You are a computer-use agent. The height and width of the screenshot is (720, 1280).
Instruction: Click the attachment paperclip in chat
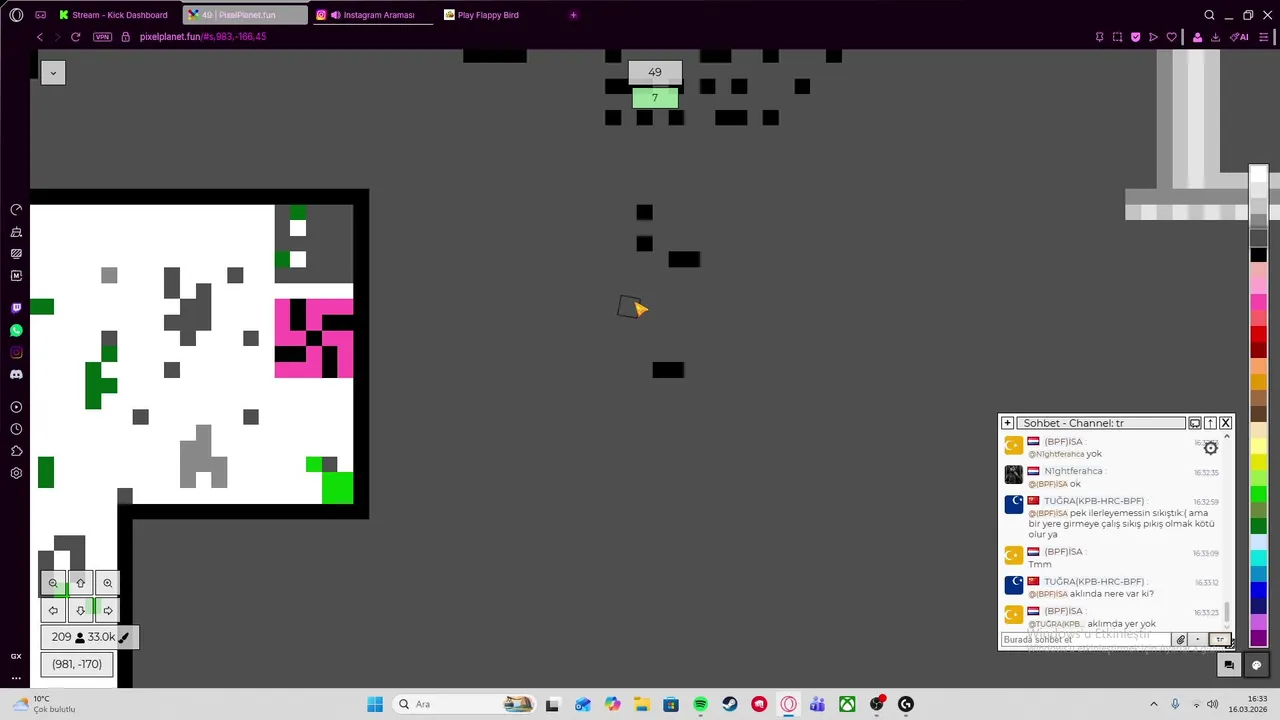click(x=1180, y=640)
